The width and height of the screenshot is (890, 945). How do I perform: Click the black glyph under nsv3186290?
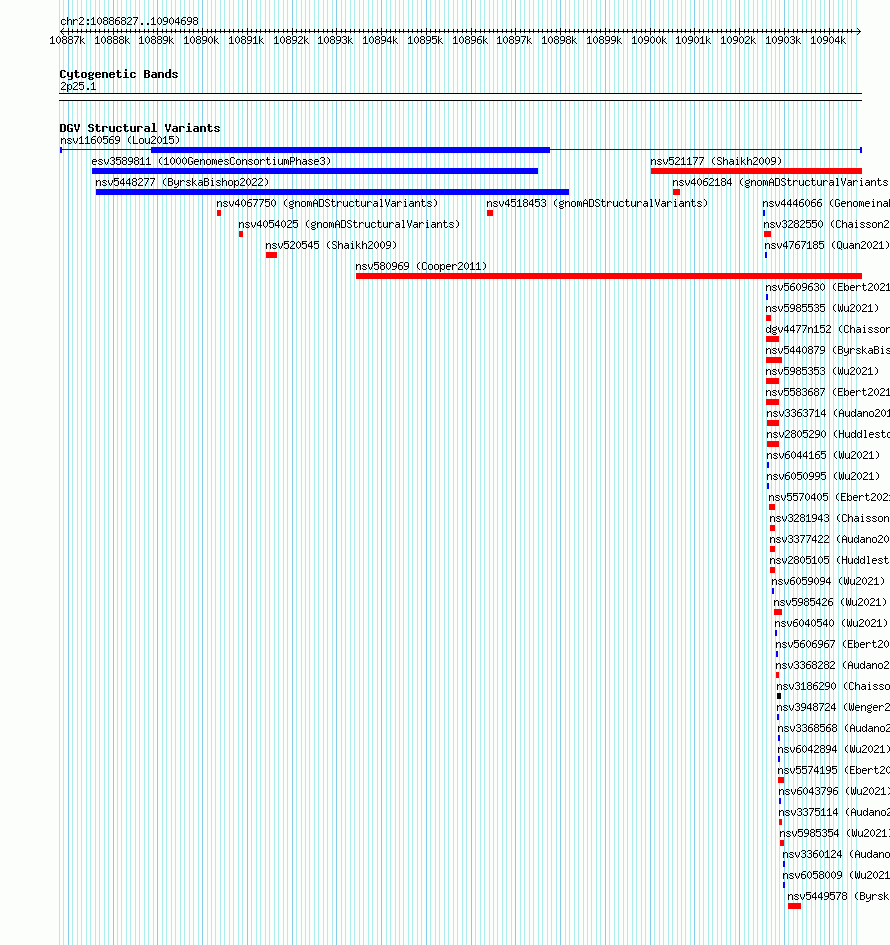pyautogui.click(x=779, y=696)
